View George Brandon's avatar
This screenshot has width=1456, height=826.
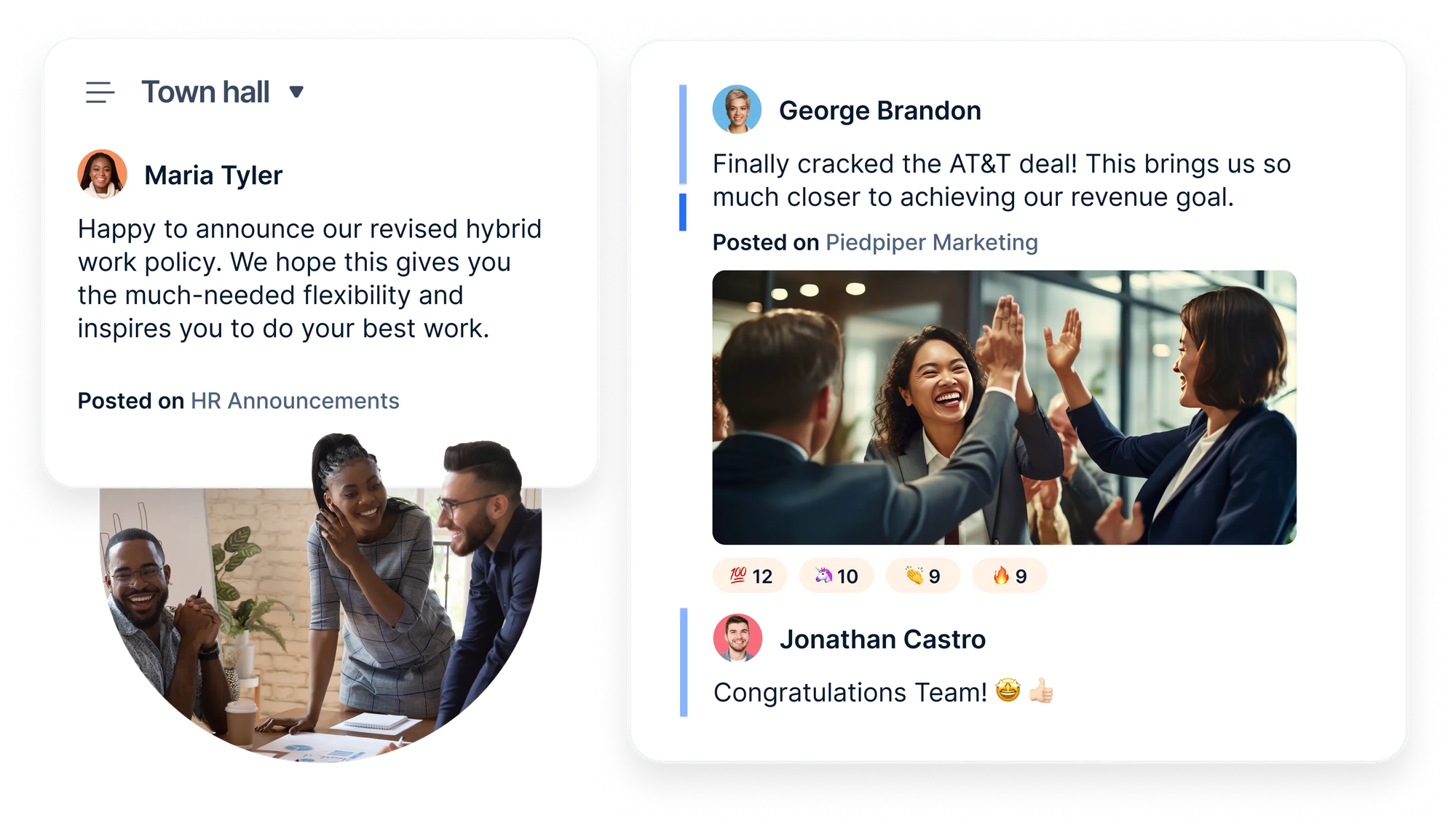[x=737, y=110]
